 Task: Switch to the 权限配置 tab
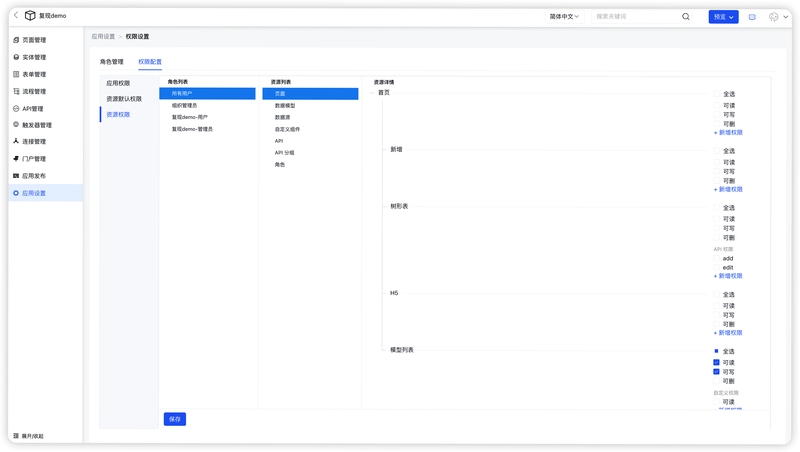[150, 62]
